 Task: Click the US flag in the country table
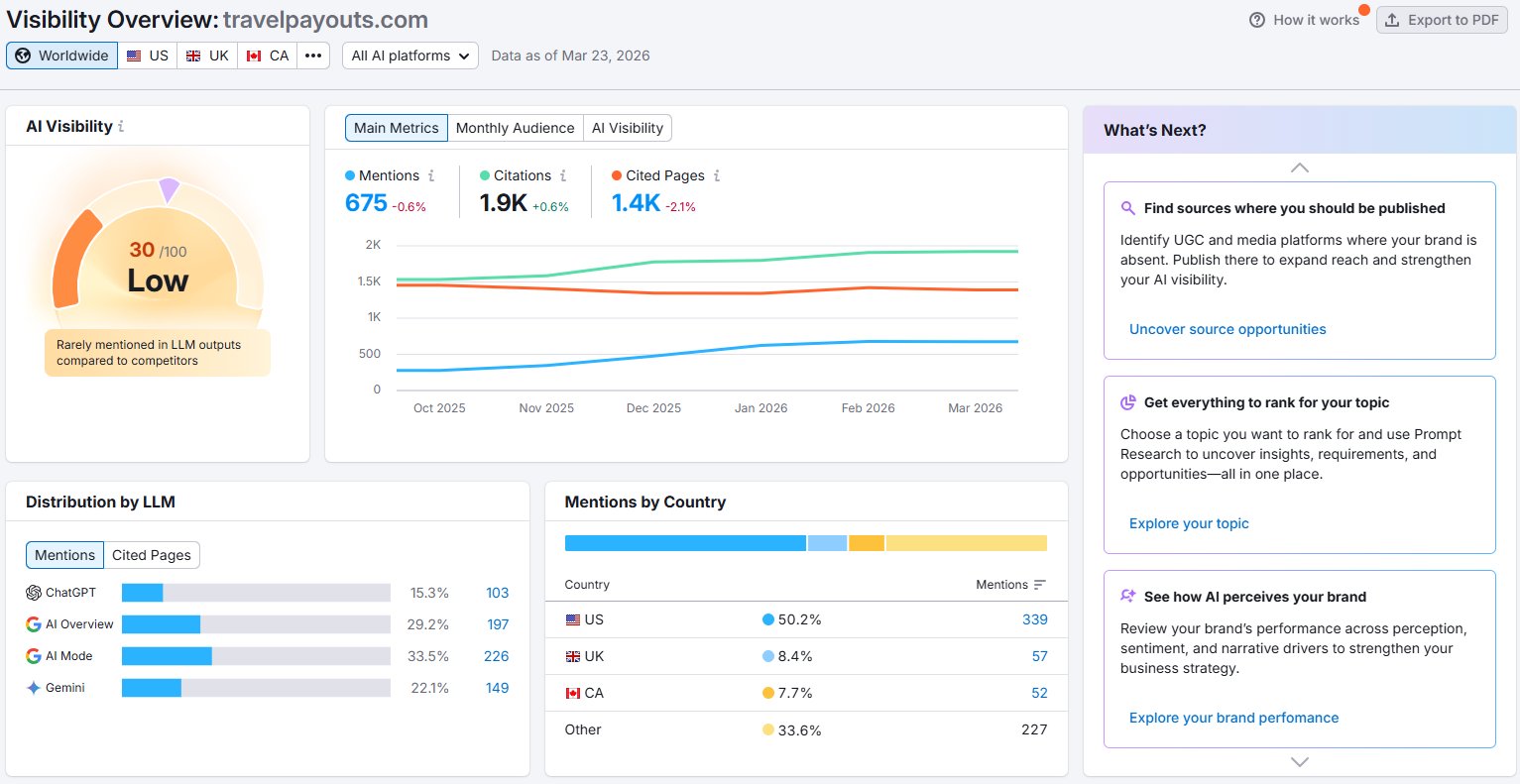tap(573, 619)
